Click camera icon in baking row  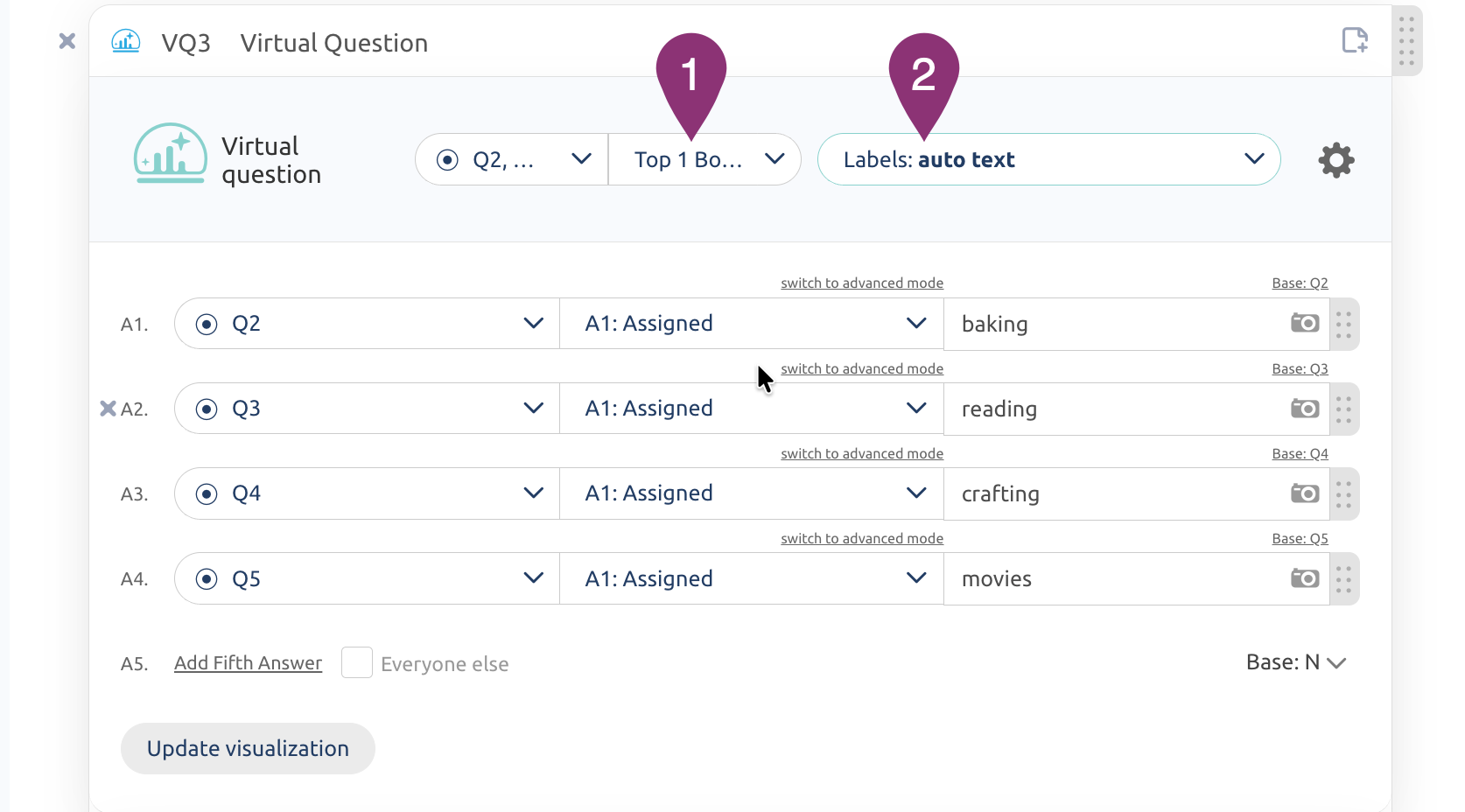point(1305,323)
